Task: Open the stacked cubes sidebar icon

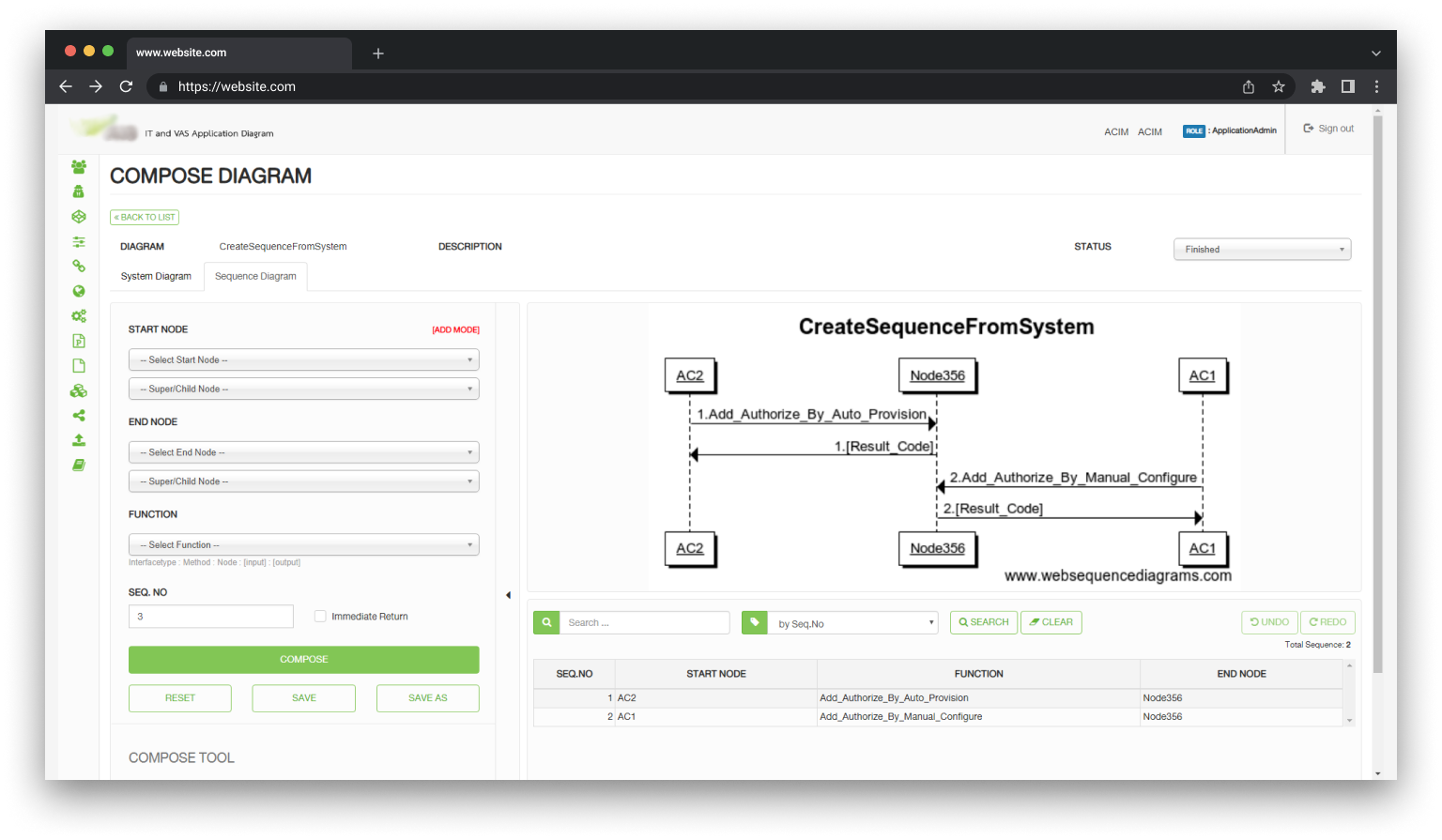Action: [79, 390]
